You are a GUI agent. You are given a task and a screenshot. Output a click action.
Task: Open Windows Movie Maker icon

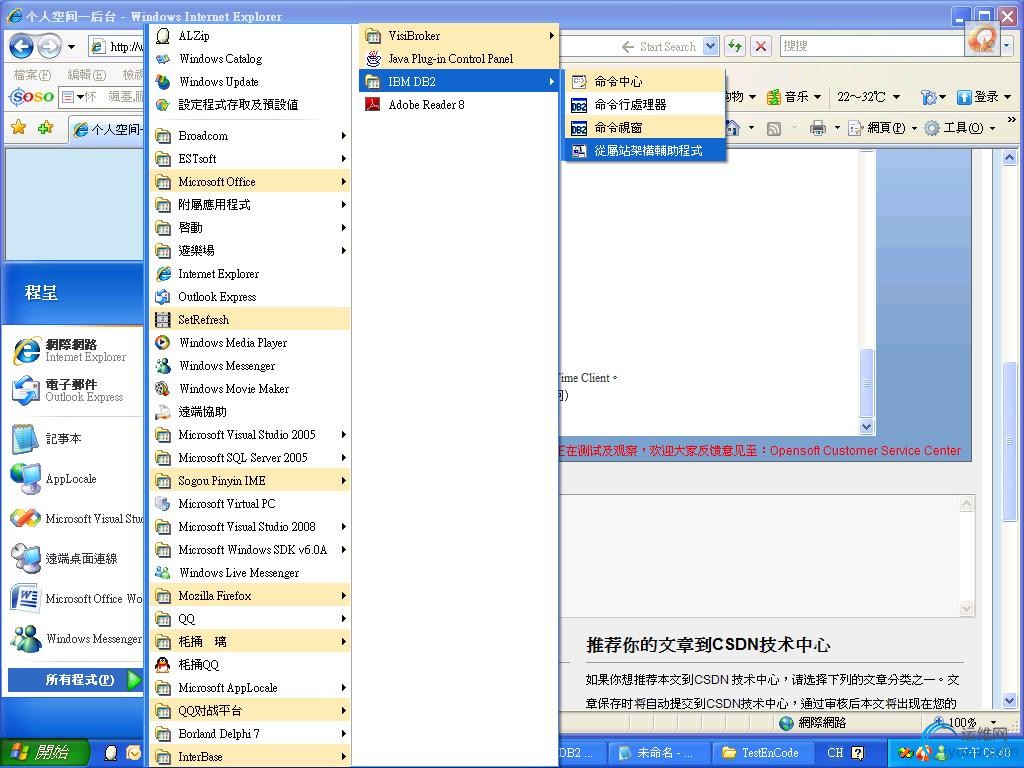pyautogui.click(x=163, y=389)
